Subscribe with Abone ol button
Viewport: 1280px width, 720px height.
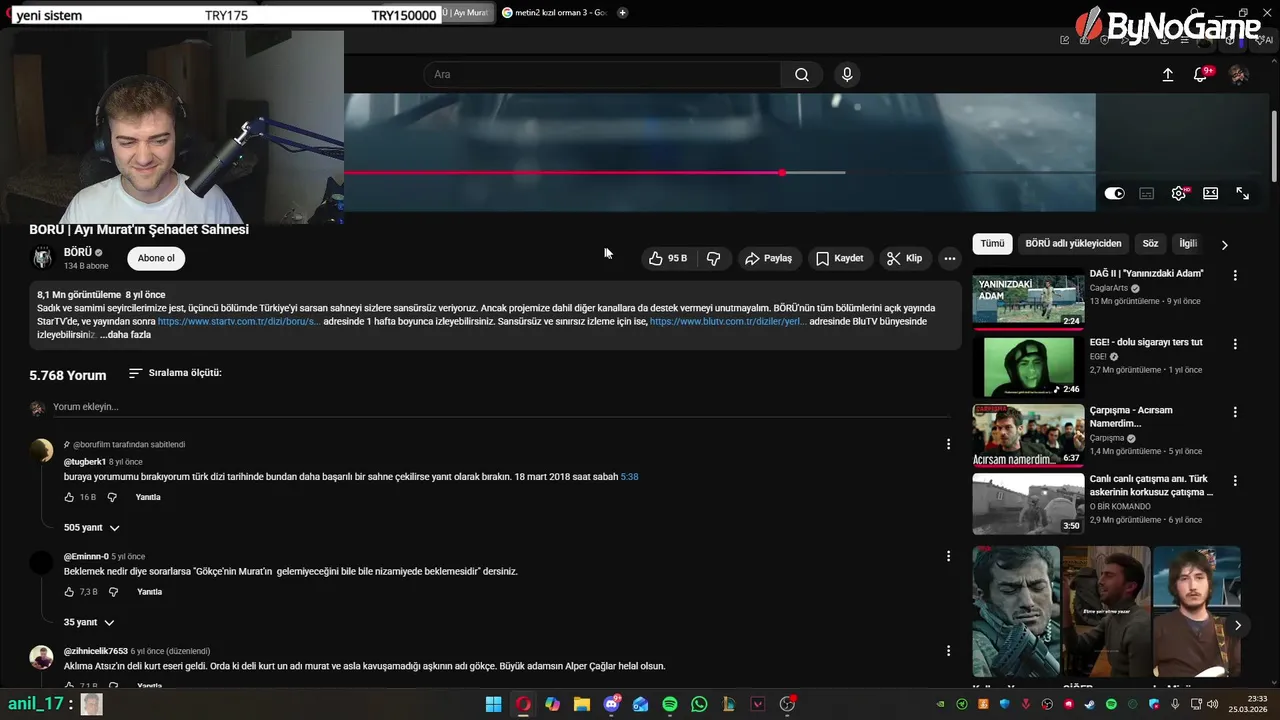point(156,258)
